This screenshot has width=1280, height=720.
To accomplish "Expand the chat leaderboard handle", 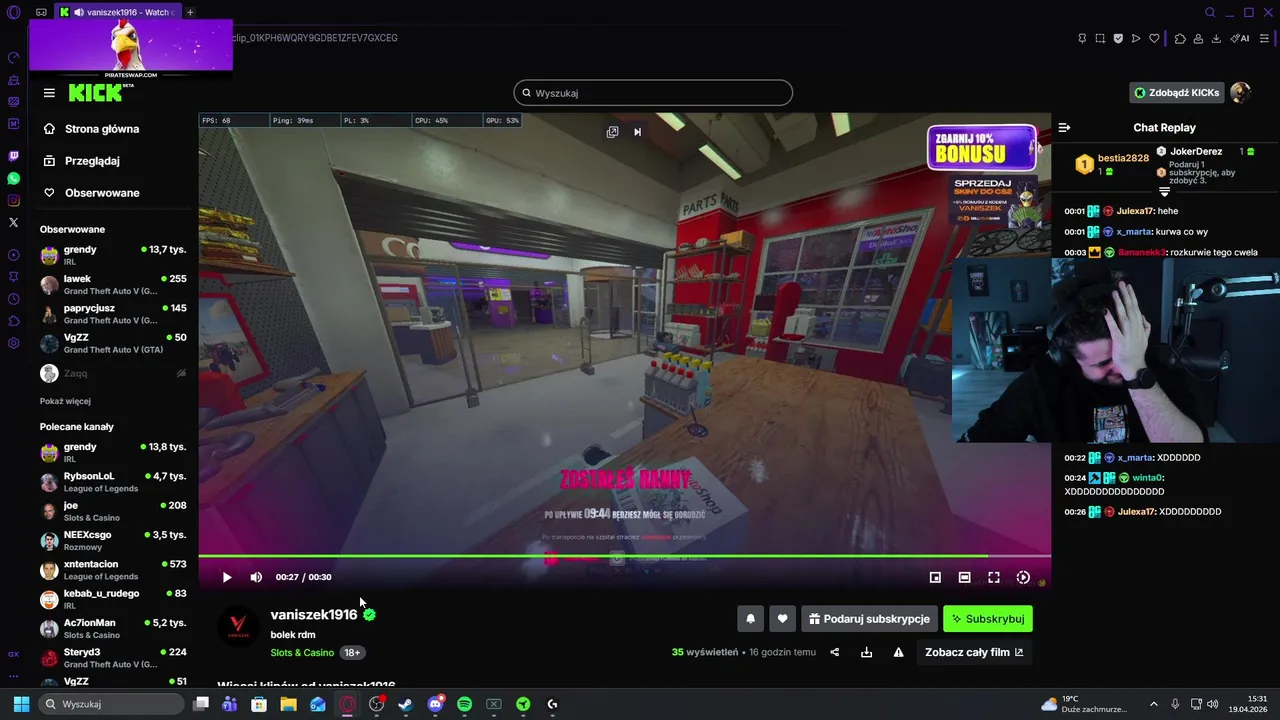I will click(x=1164, y=191).
